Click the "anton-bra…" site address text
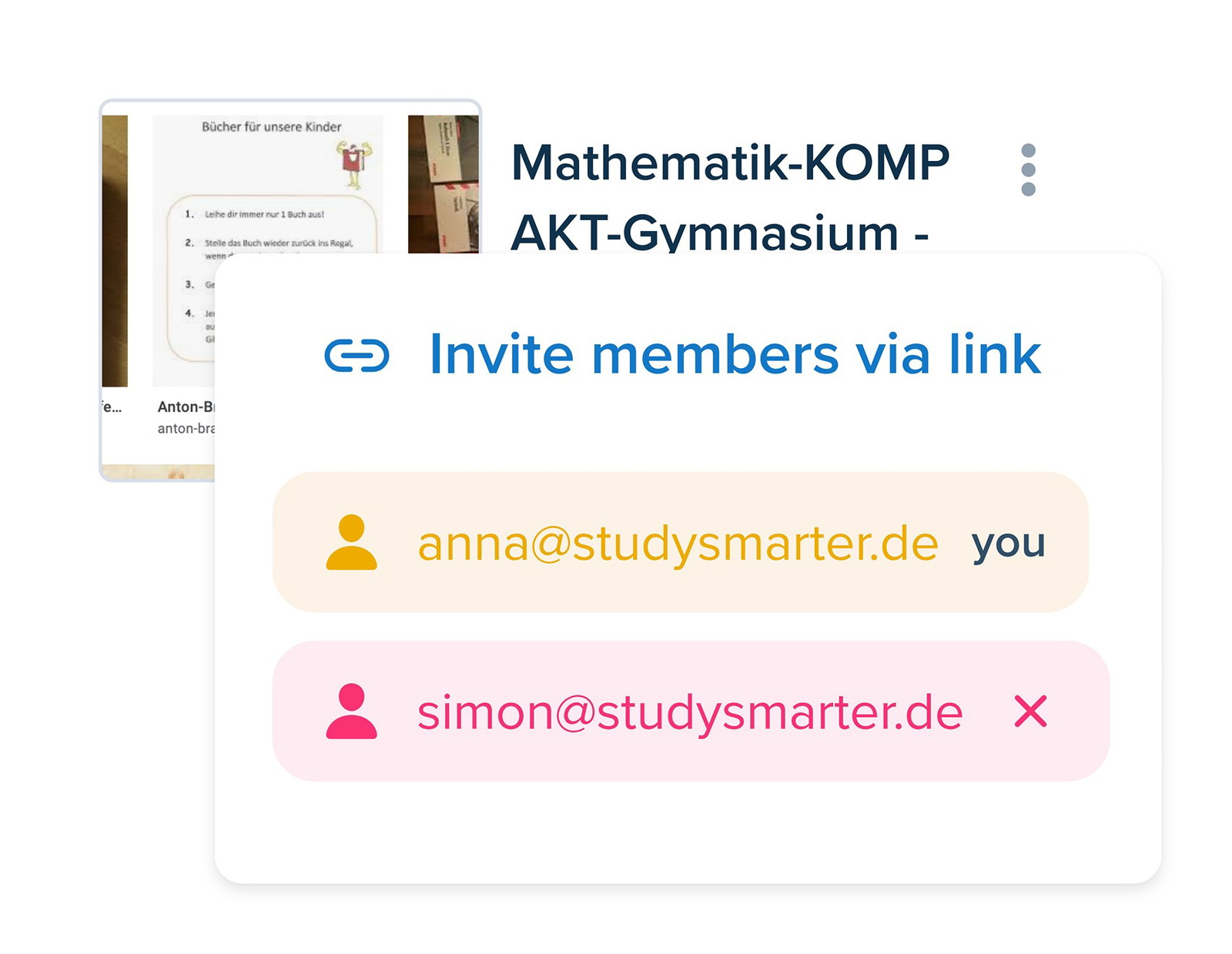The height and width of the screenshot is (954, 1232). pyautogui.click(x=186, y=428)
